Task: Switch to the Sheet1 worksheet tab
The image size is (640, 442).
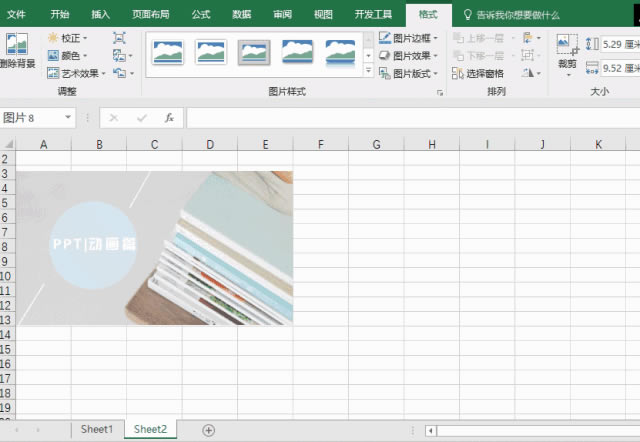Action: point(97,429)
